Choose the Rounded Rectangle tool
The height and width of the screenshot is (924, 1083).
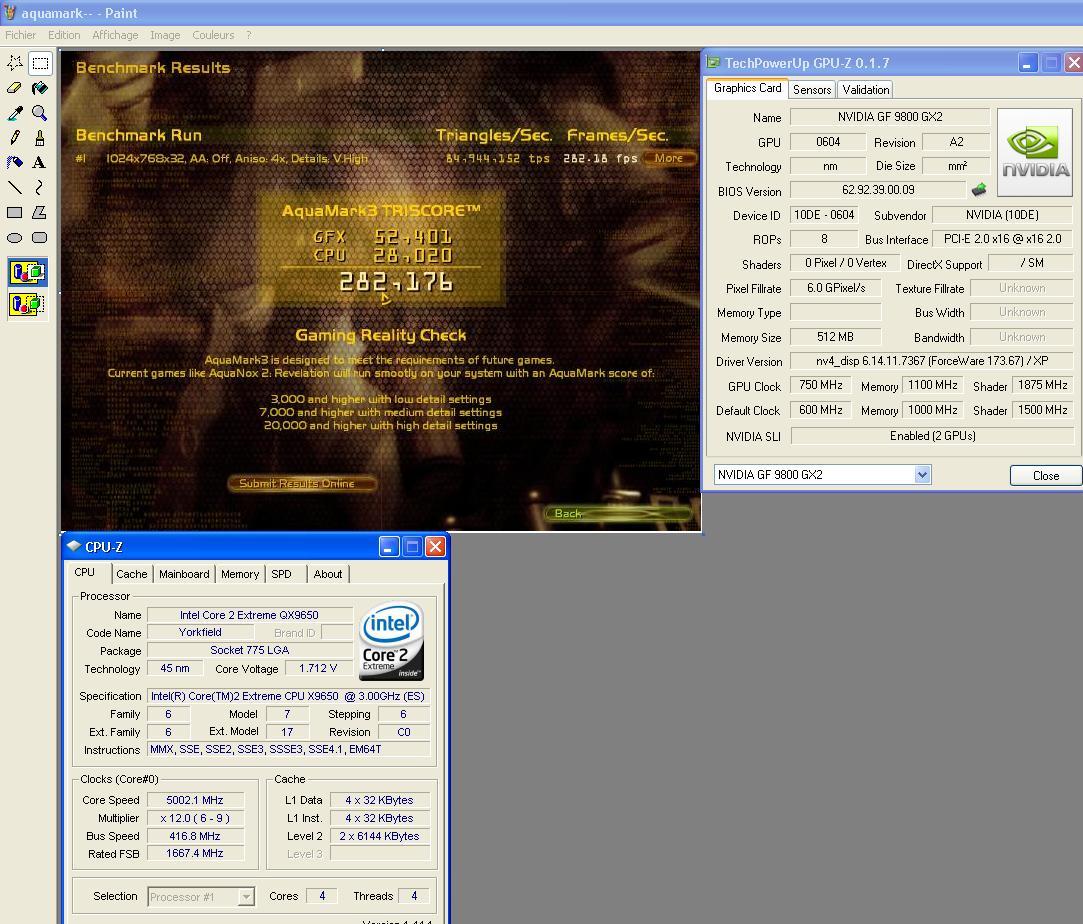(x=40, y=238)
